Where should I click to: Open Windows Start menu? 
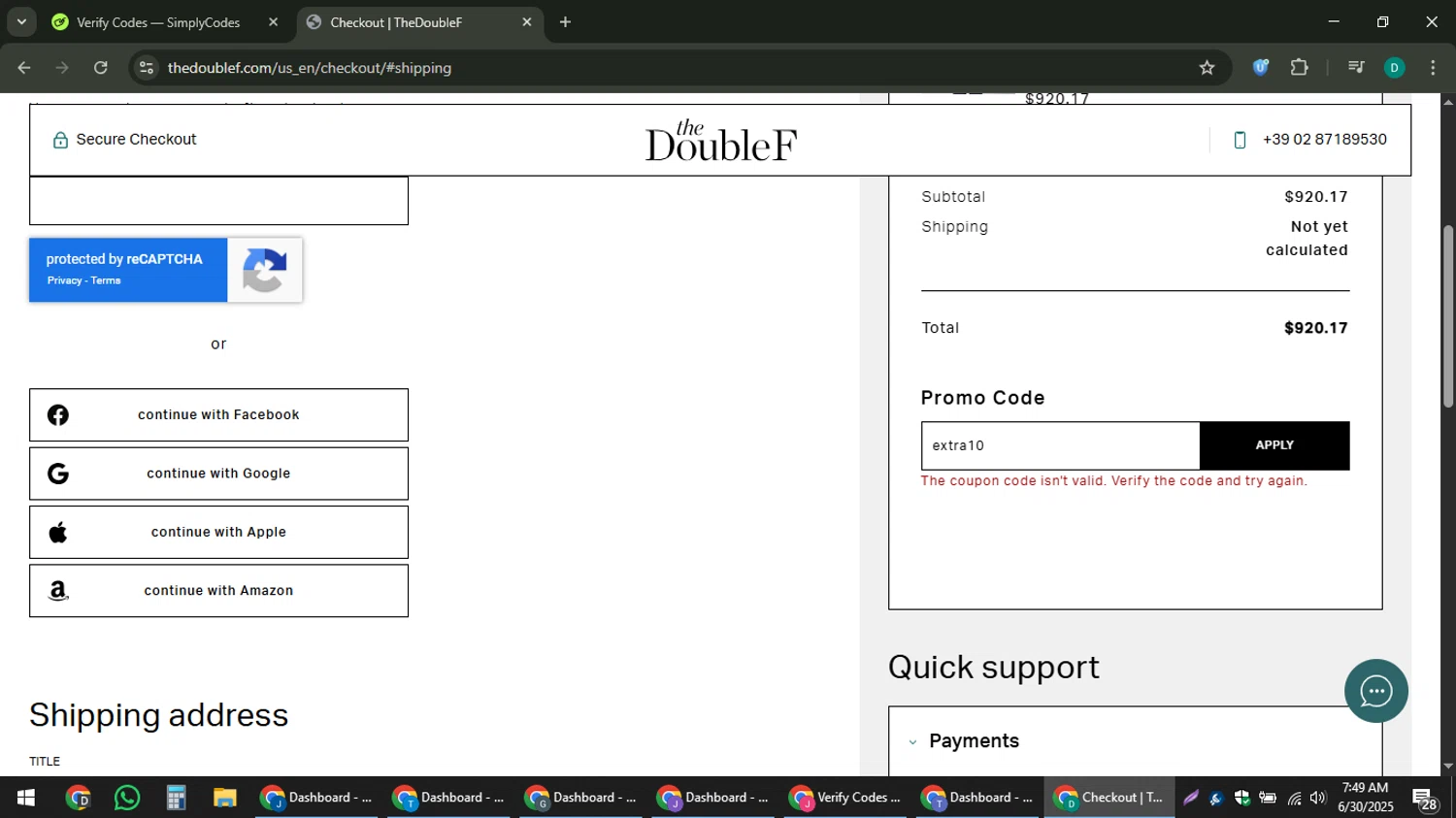26,799
